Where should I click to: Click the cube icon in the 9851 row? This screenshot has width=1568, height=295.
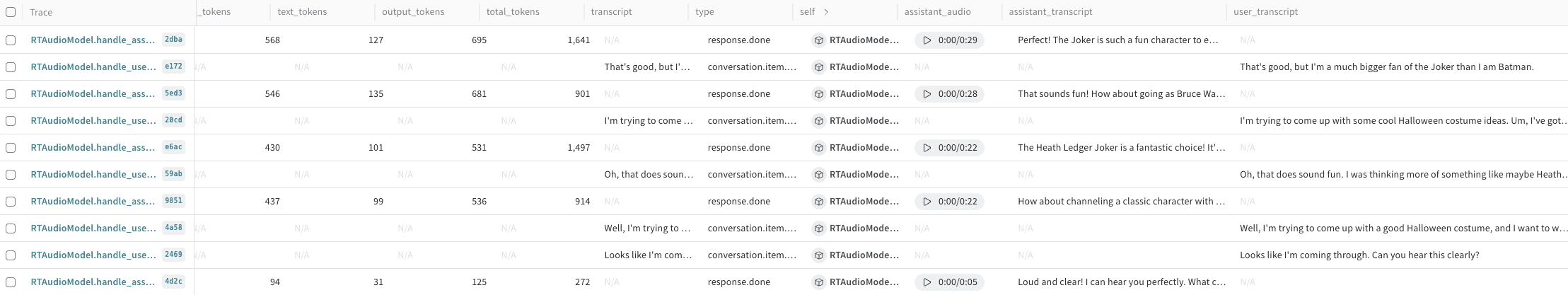pyautogui.click(x=818, y=202)
